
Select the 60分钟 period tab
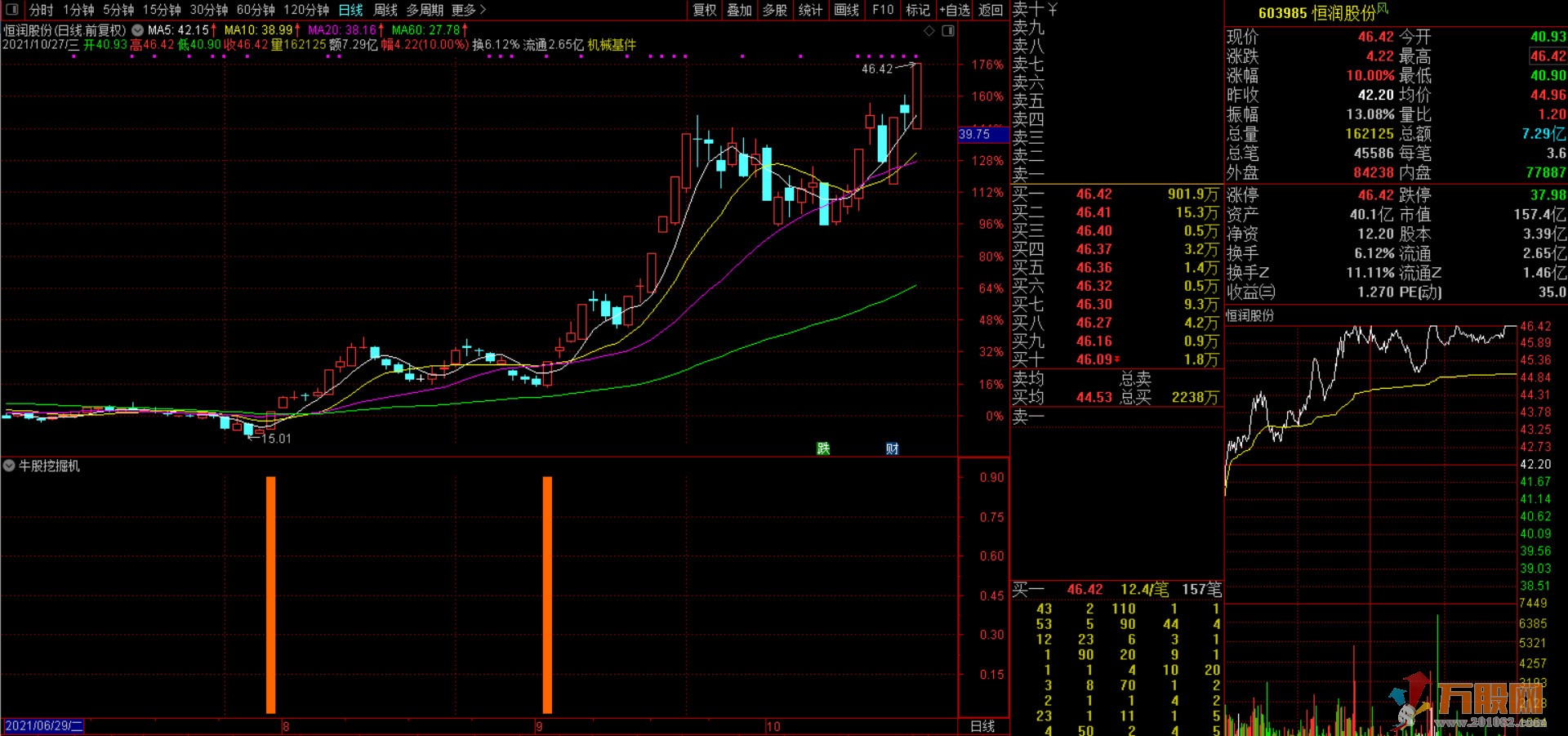coord(256,10)
